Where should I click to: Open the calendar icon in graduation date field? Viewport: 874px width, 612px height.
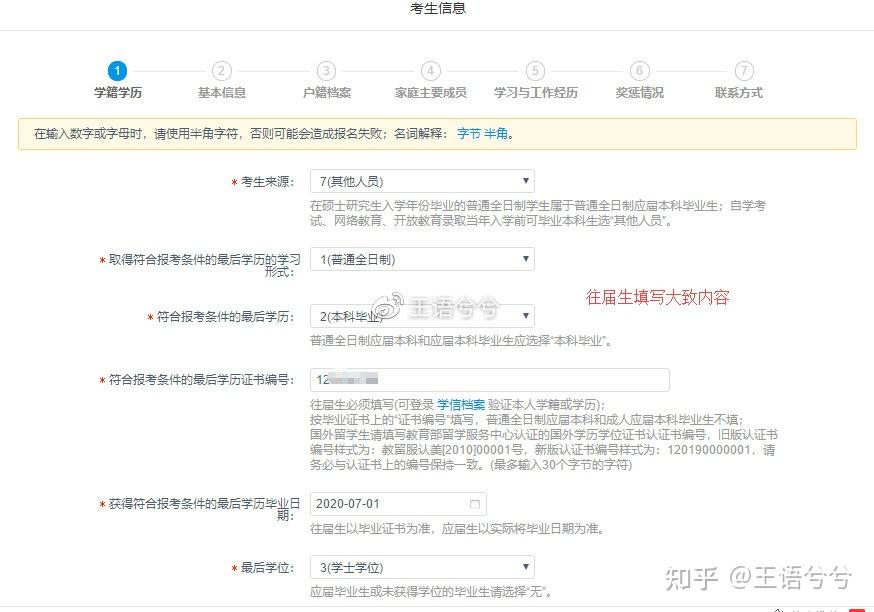click(x=475, y=504)
